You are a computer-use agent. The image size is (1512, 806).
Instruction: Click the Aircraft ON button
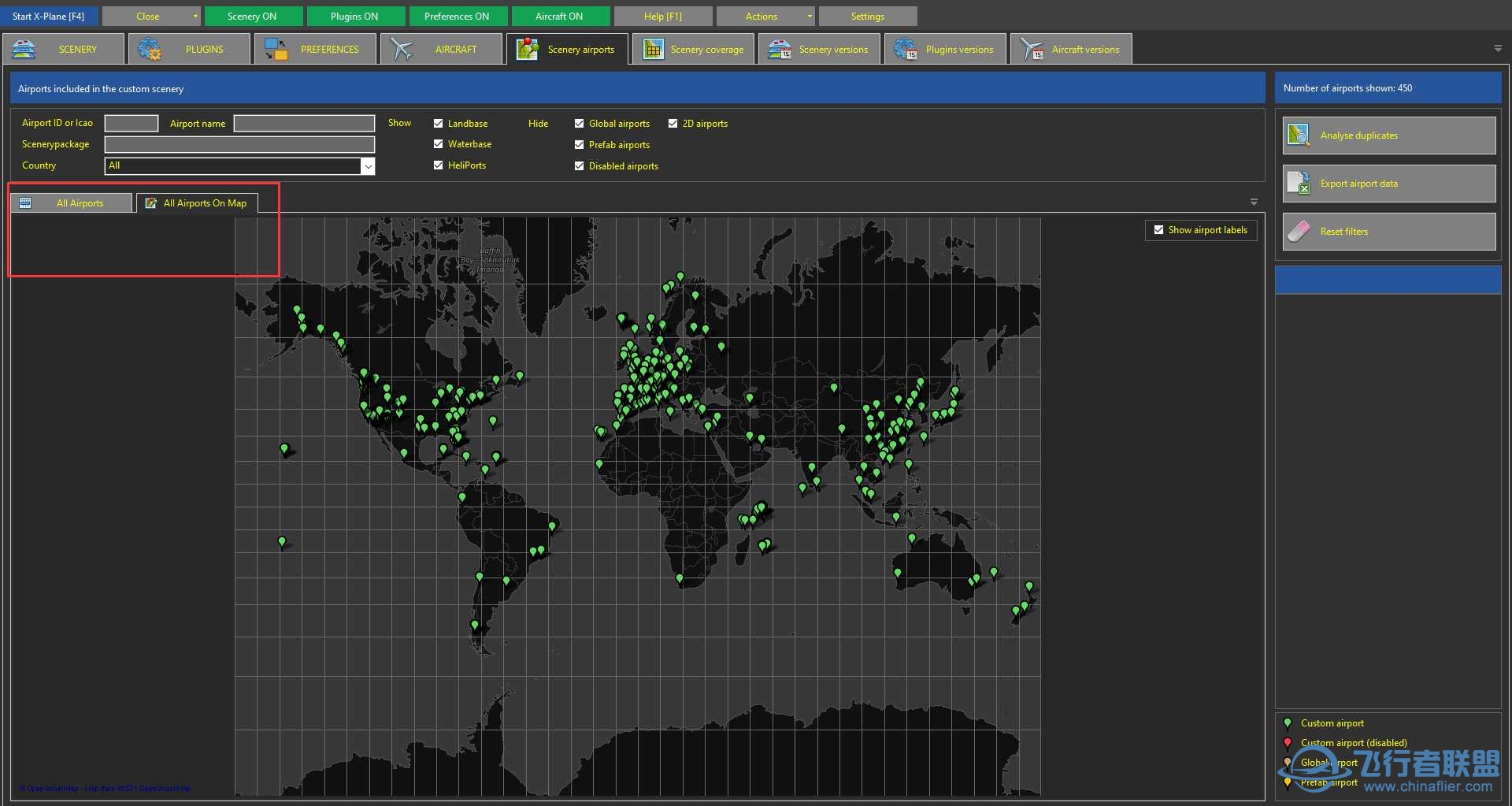[561, 16]
